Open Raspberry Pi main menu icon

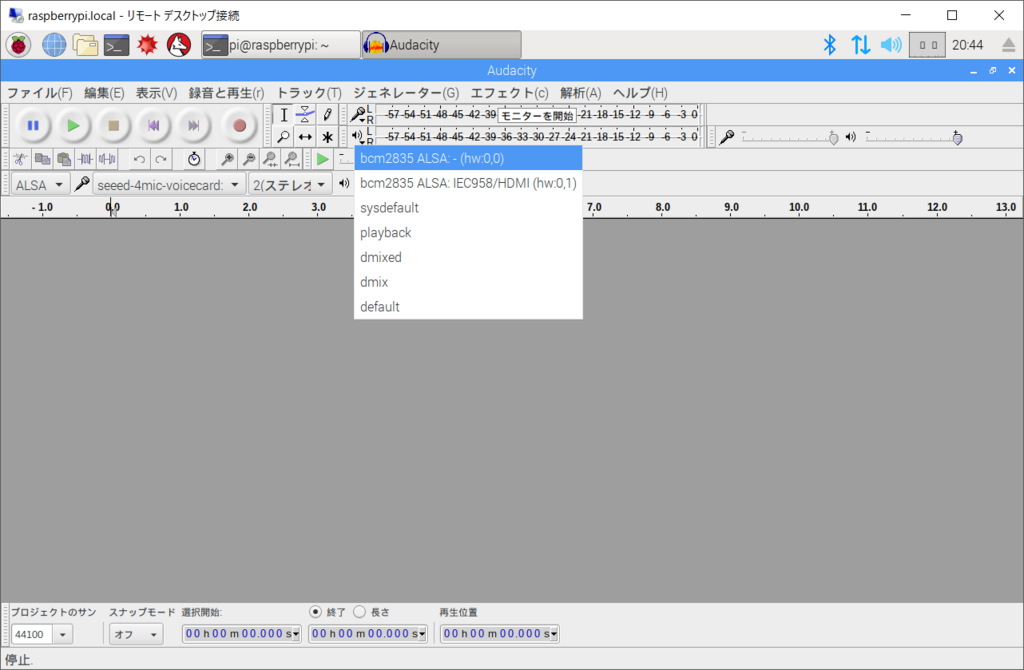(18, 45)
